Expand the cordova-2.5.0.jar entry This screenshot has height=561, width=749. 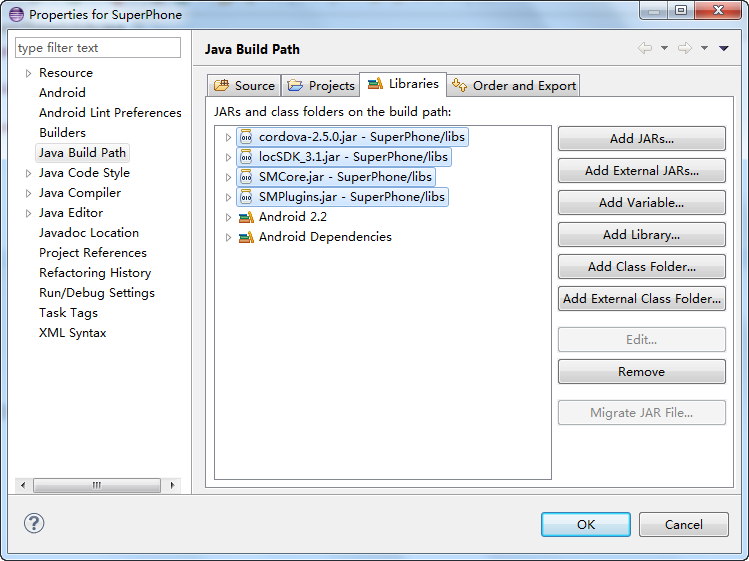(228, 137)
